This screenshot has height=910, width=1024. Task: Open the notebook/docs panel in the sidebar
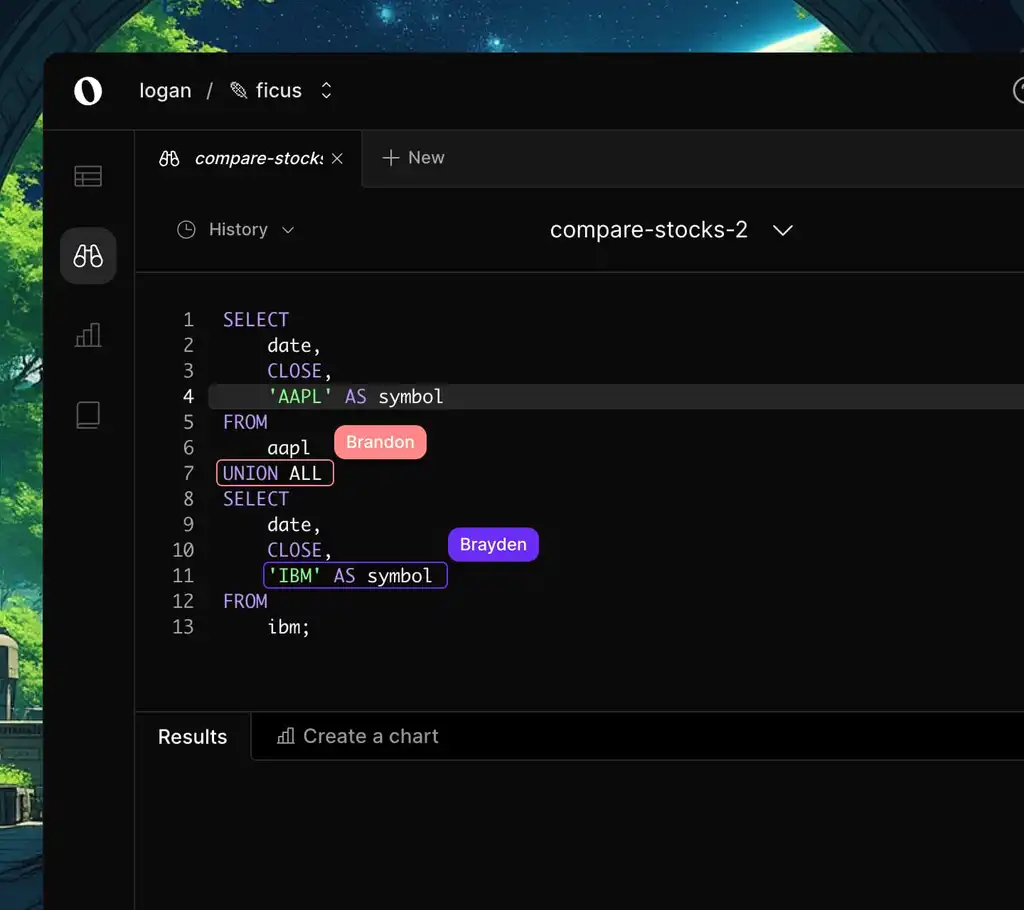click(x=88, y=414)
